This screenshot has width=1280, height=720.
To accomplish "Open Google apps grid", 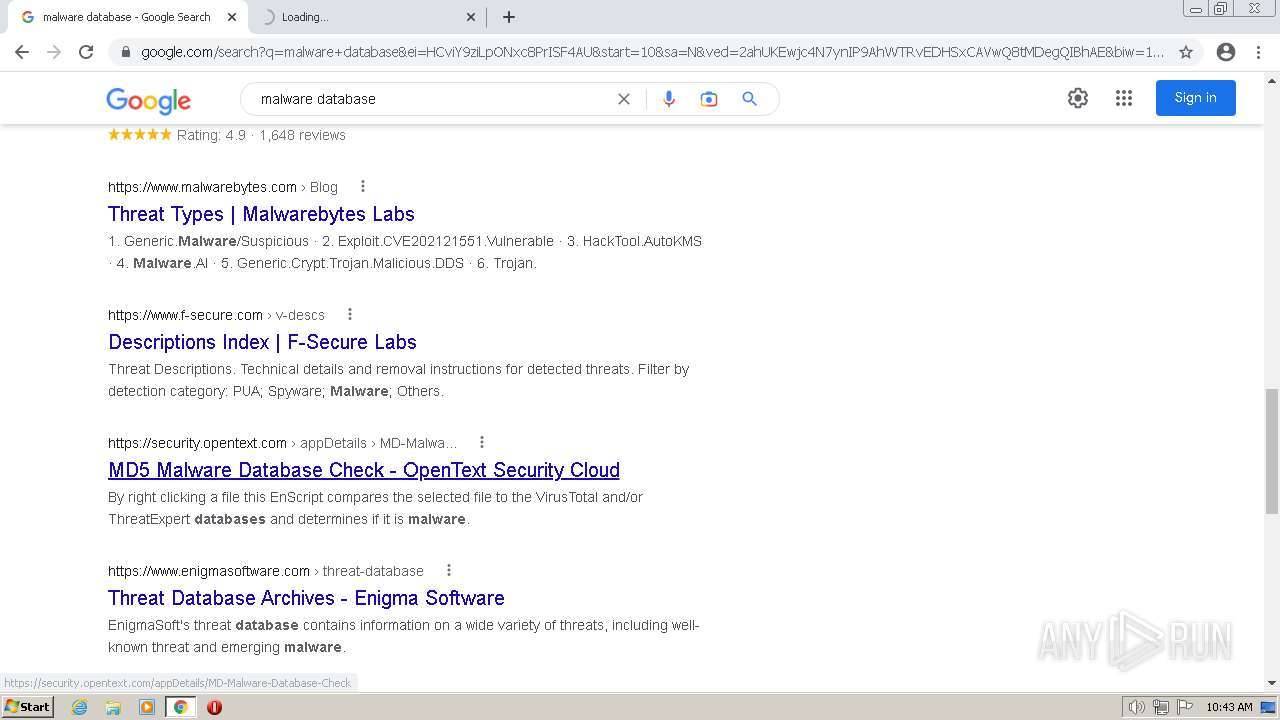I will pos(1124,98).
